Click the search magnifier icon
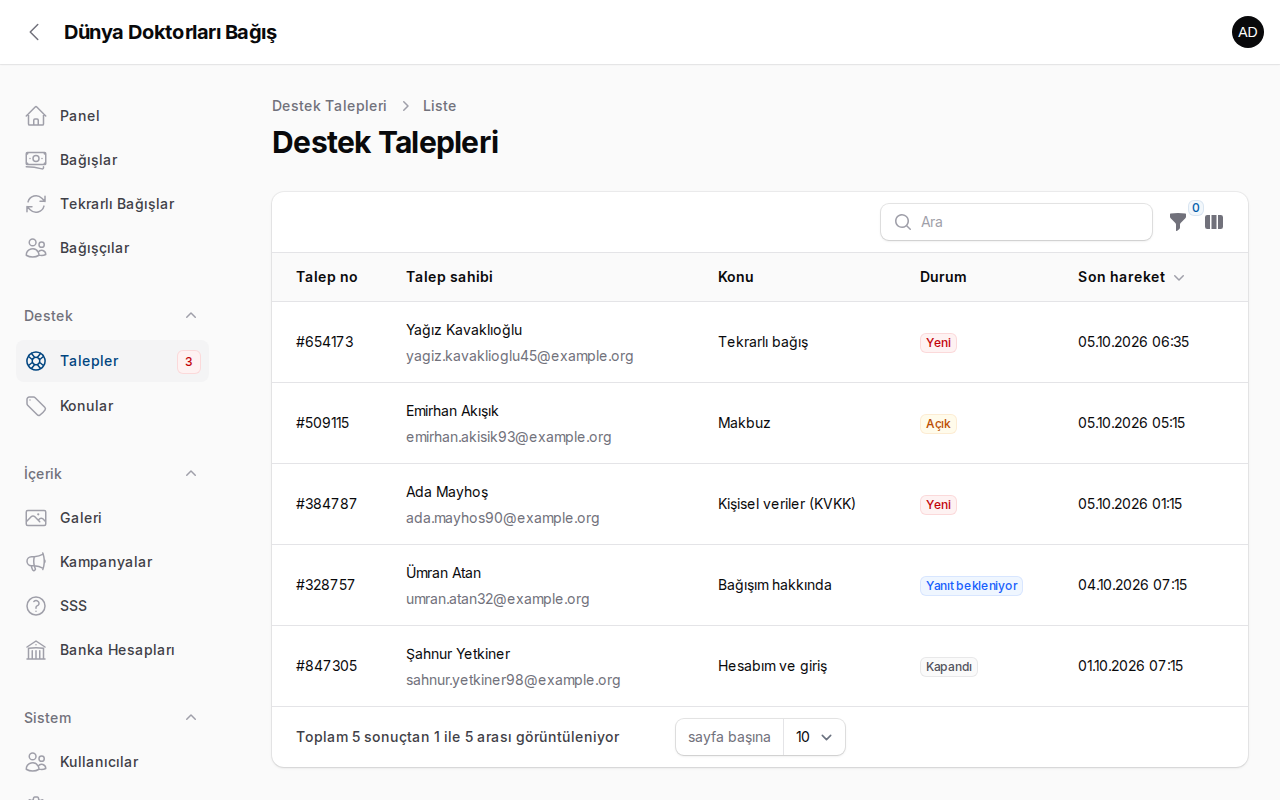Viewport: 1280px width, 800px height. coord(903,222)
